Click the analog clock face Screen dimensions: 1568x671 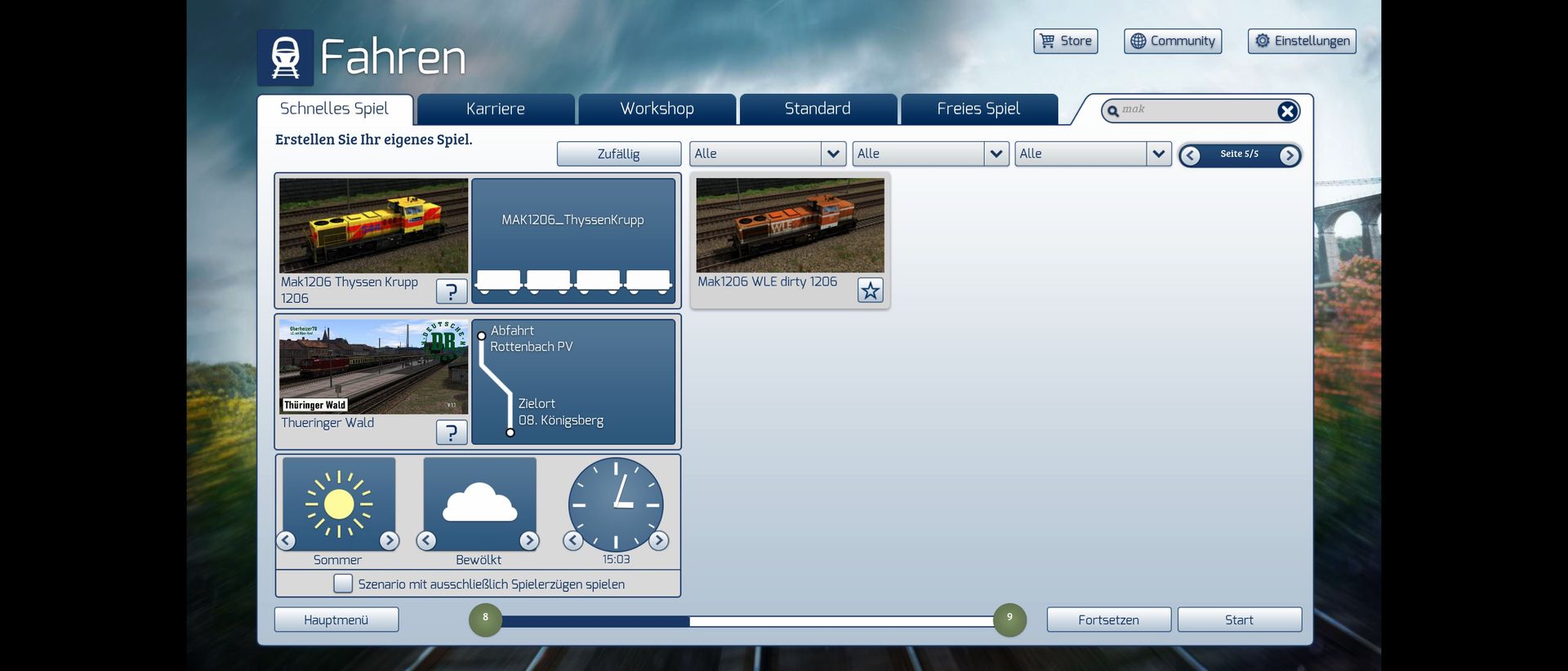616,504
